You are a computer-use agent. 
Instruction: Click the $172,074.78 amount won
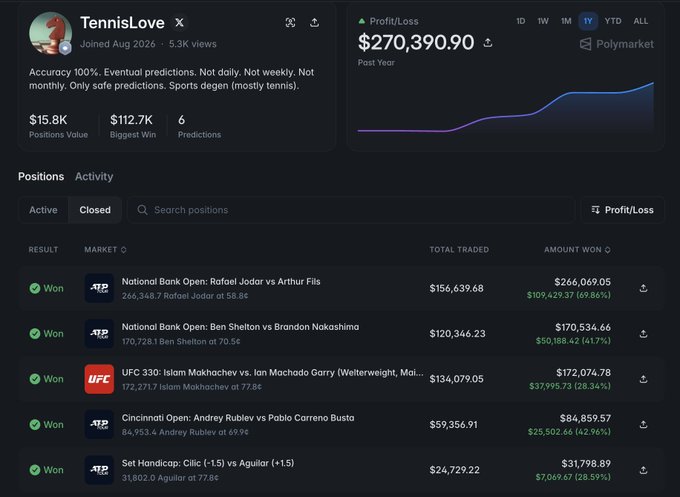[x=583, y=373]
